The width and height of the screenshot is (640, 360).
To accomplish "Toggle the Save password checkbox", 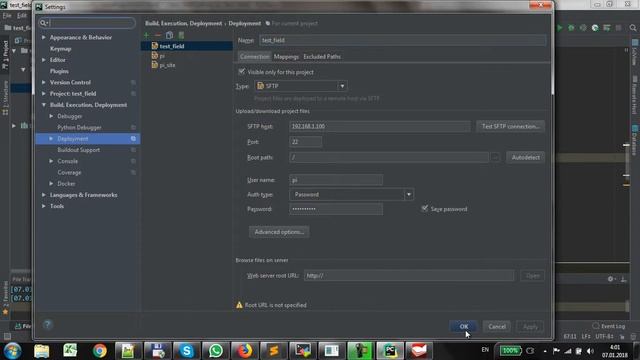I will [x=424, y=209].
